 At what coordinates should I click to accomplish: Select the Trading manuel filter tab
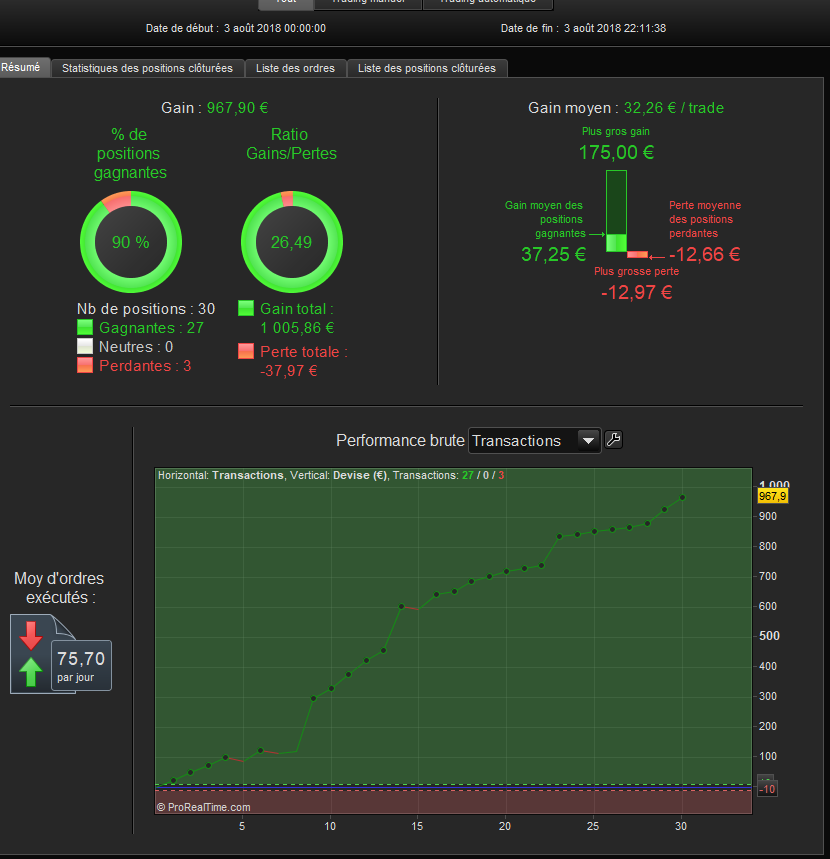point(368,3)
